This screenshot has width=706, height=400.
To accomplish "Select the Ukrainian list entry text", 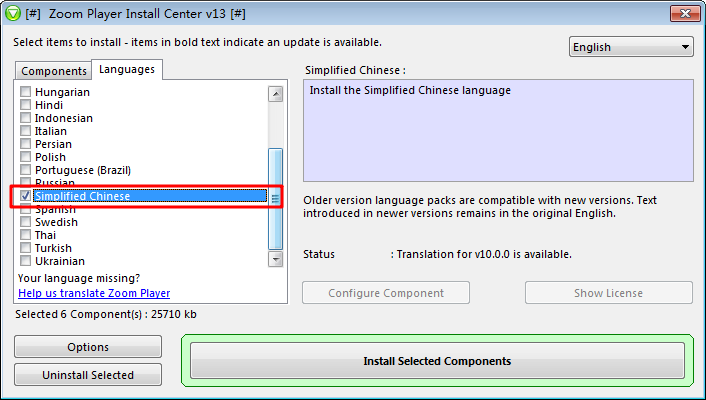I will [x=60, y=261].
